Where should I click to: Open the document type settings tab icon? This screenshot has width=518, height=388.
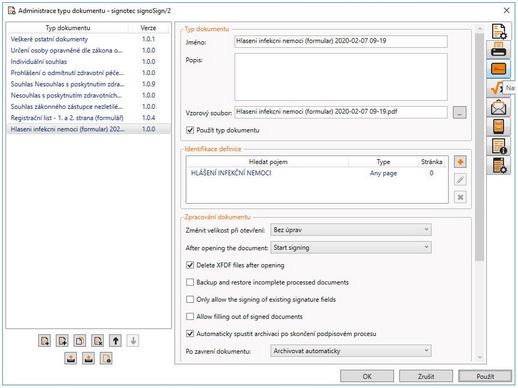[499, 31]
